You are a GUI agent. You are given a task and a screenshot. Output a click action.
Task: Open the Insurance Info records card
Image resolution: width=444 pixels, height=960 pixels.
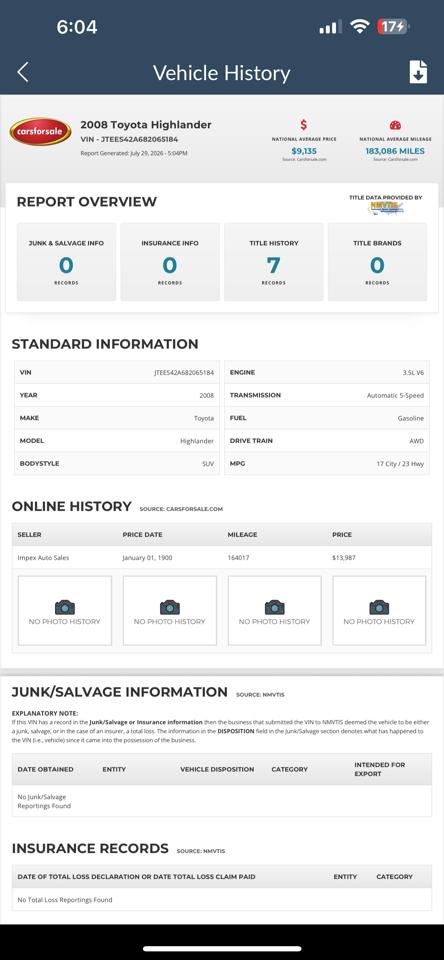tap(170, 262)
